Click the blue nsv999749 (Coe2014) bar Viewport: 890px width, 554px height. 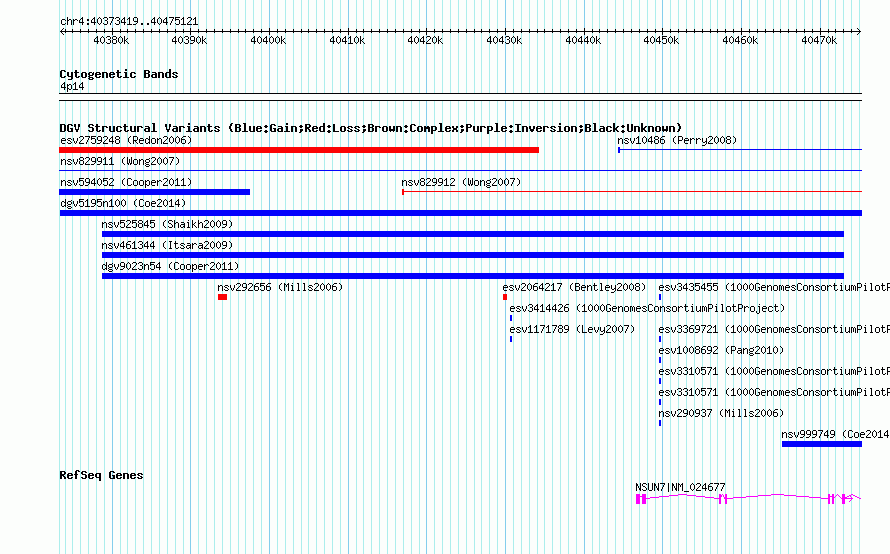click(822, 444)
